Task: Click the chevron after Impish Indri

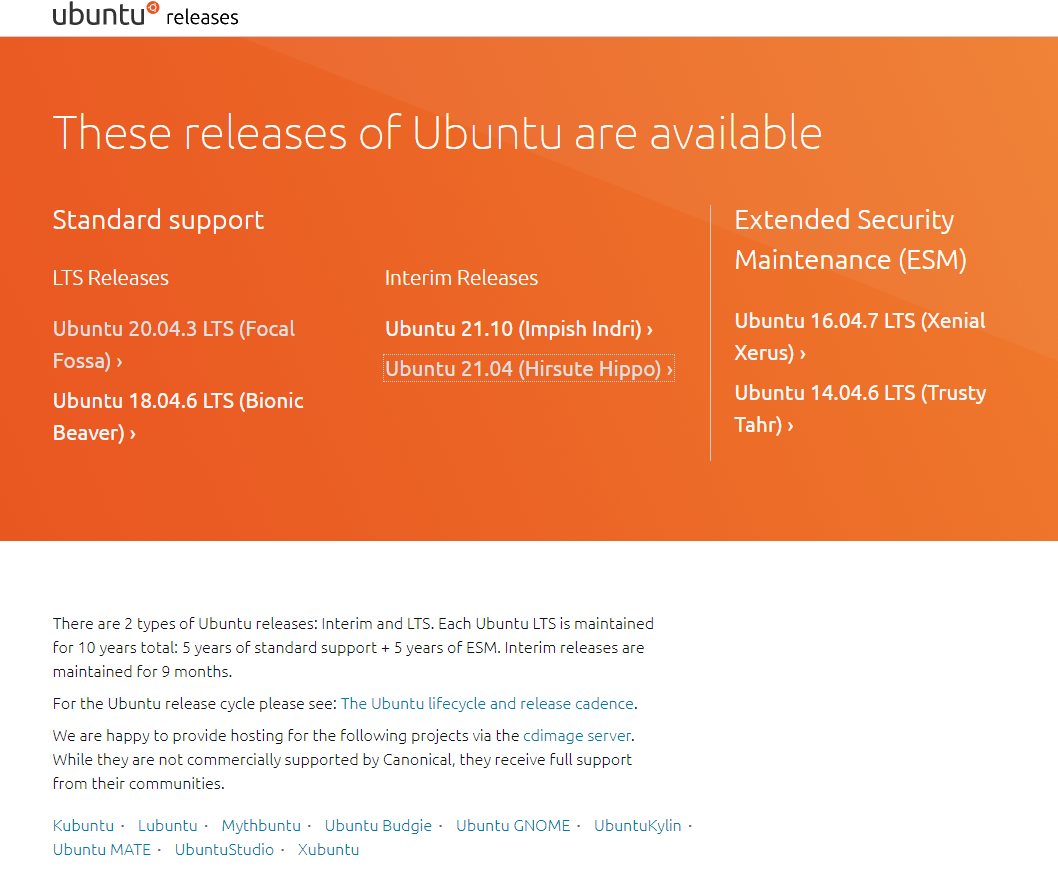Action: [648, 328]
